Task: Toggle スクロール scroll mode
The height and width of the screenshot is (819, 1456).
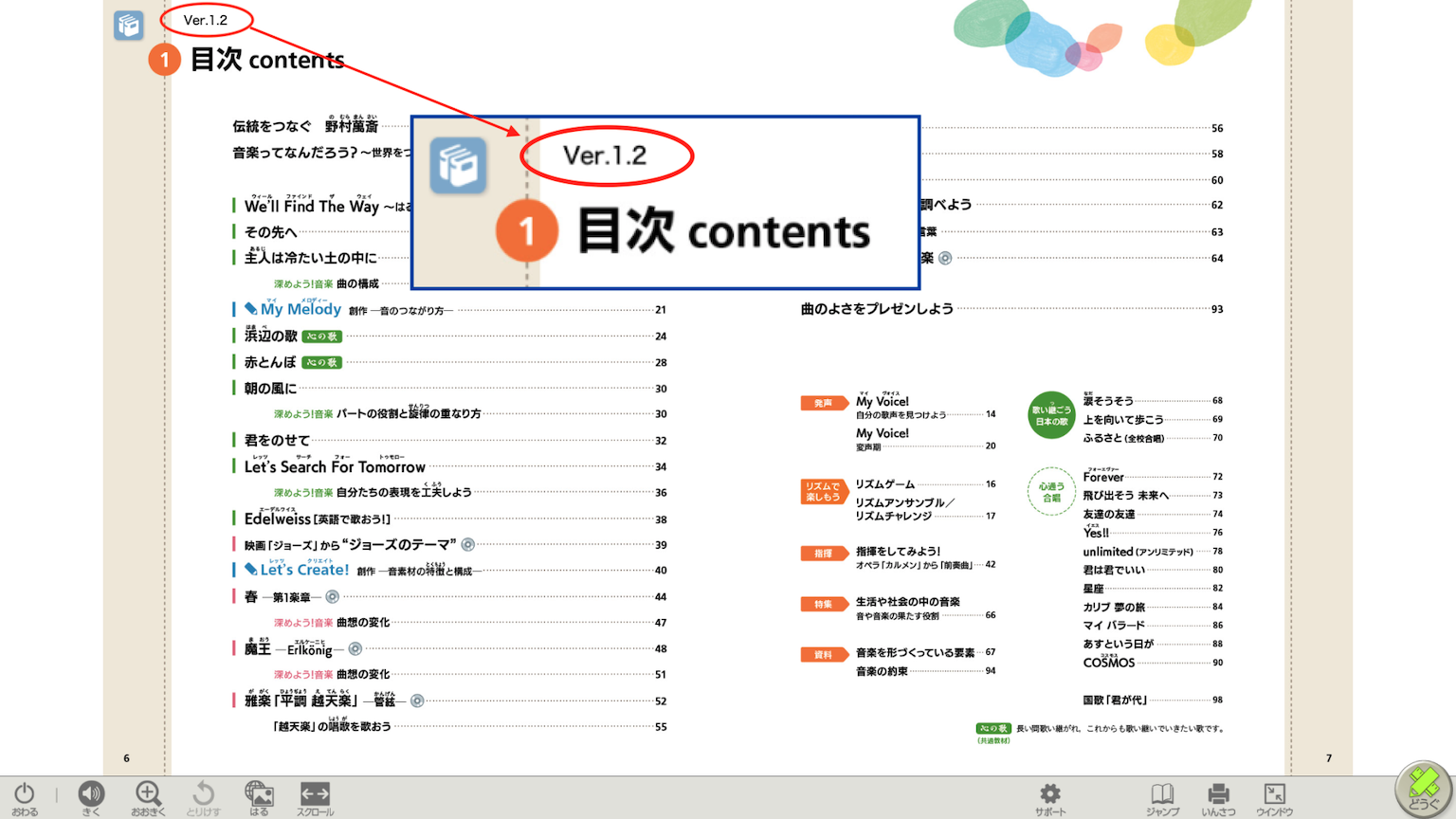Action: point(315,796)
